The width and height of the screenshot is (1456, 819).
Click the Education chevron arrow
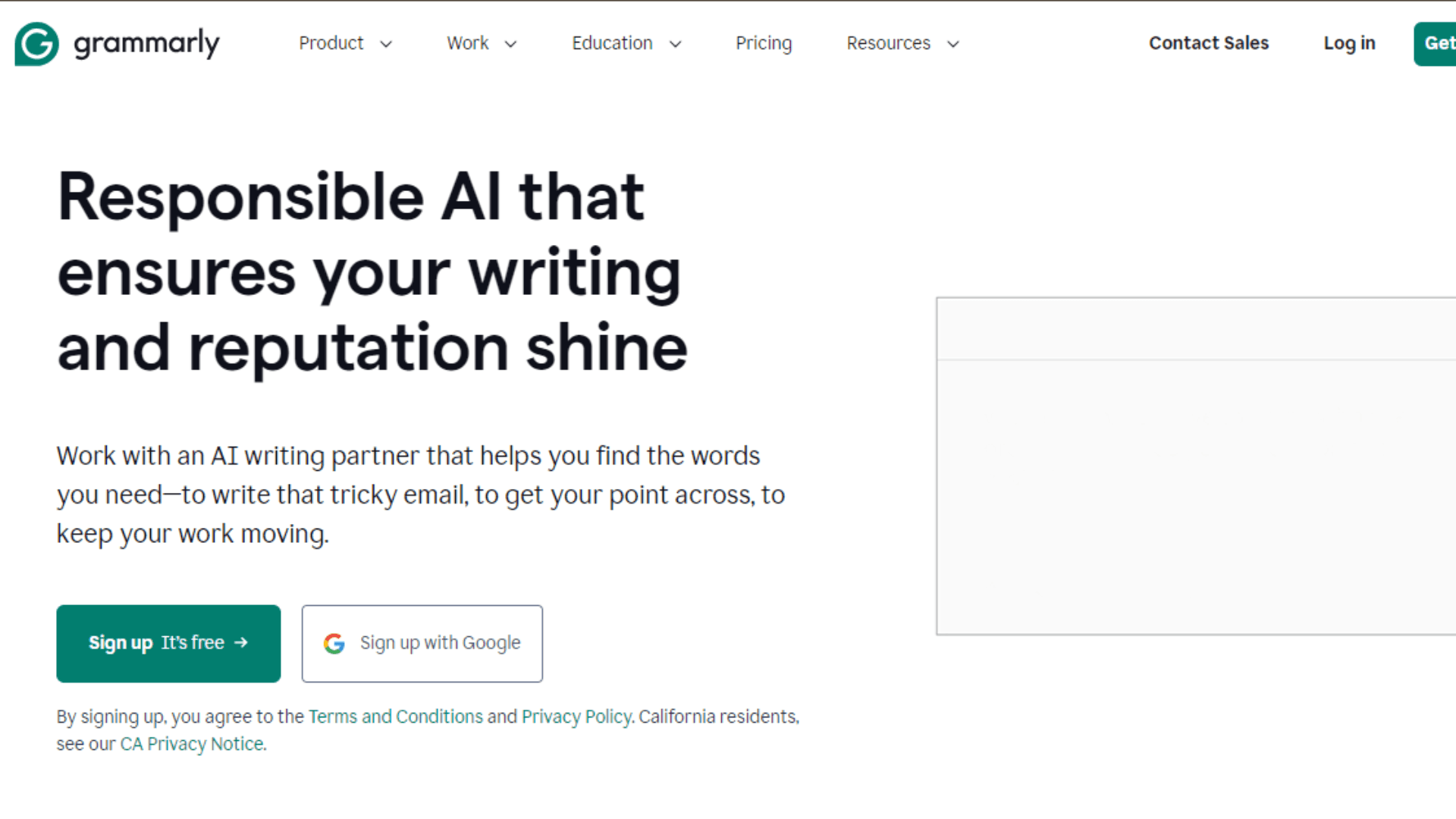[x=675, y=44]
